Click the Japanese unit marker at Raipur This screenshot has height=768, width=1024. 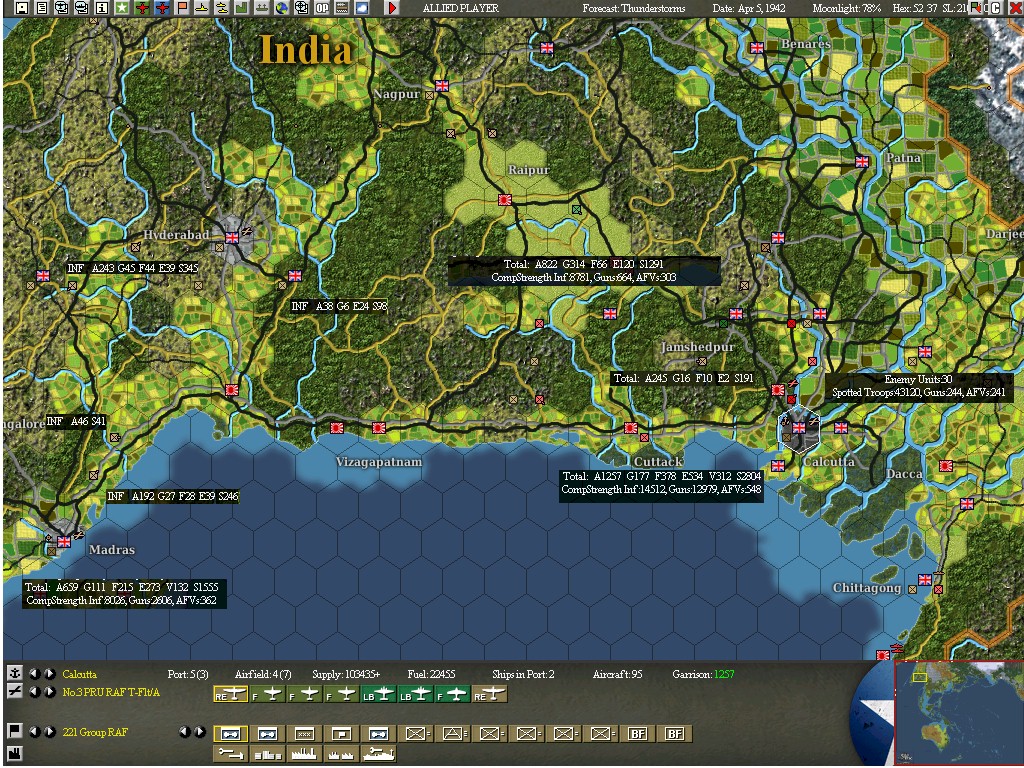click(x=504, y=200)
